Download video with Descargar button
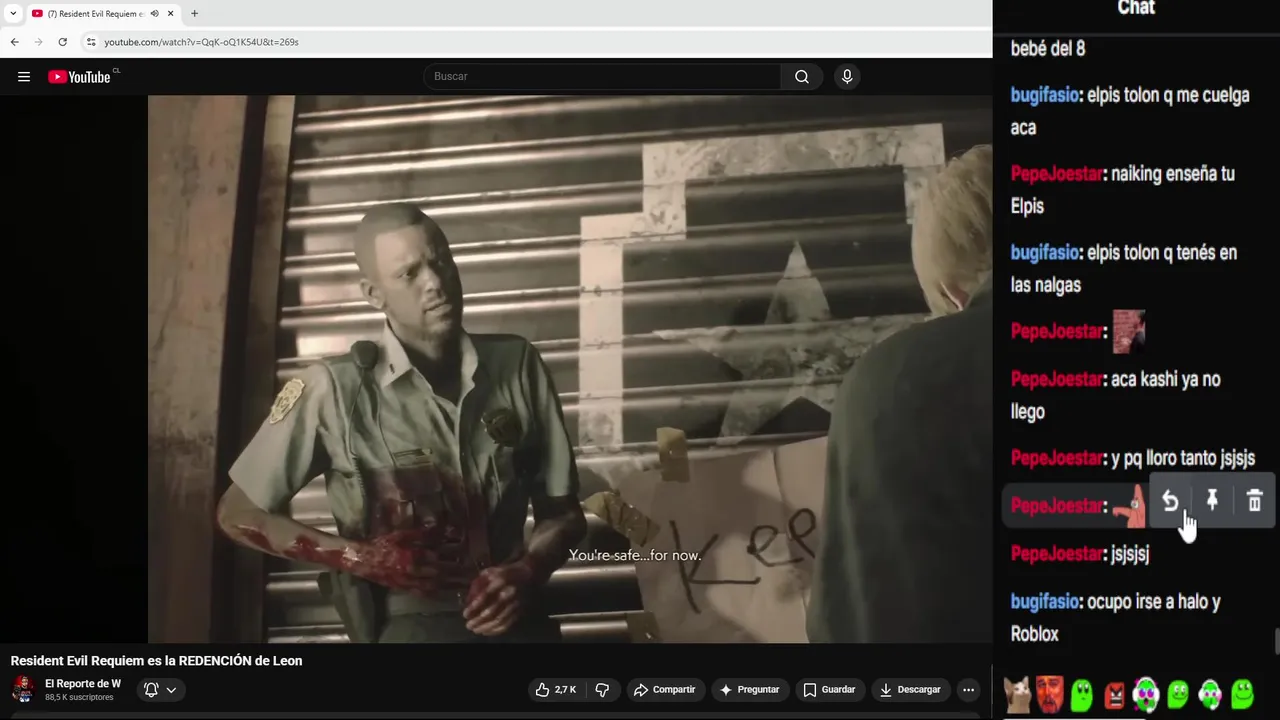 click(910, 690)
